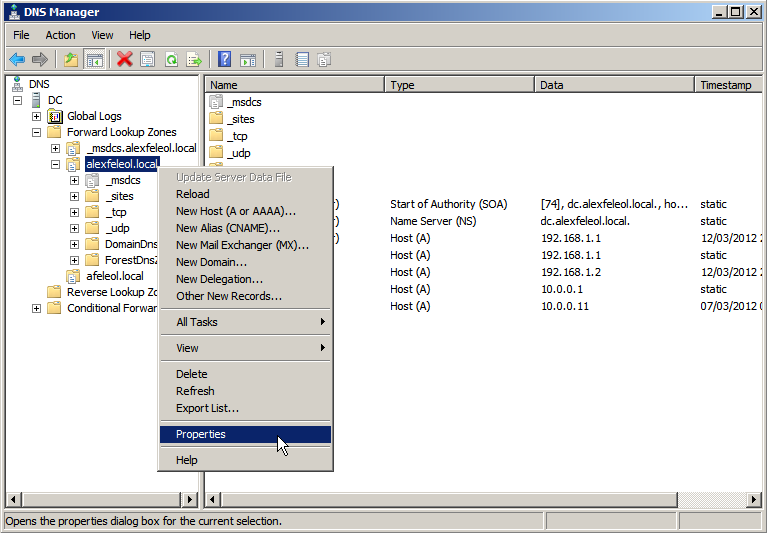Click the Export List toolbar icon
The width and height of the screenshot is (767, 533).
194,60
